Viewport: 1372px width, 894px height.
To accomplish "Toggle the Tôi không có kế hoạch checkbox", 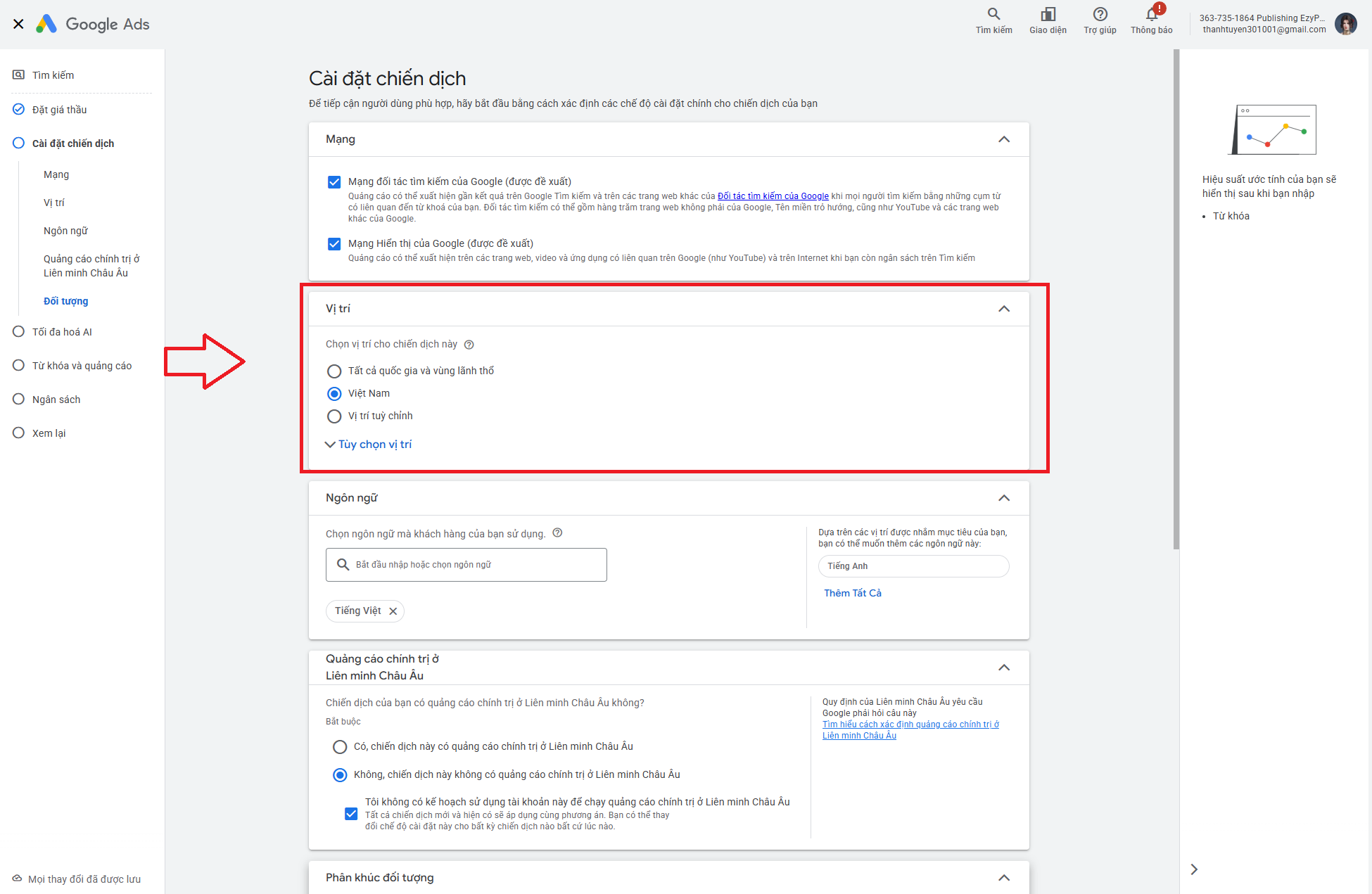I will [351, 814].
